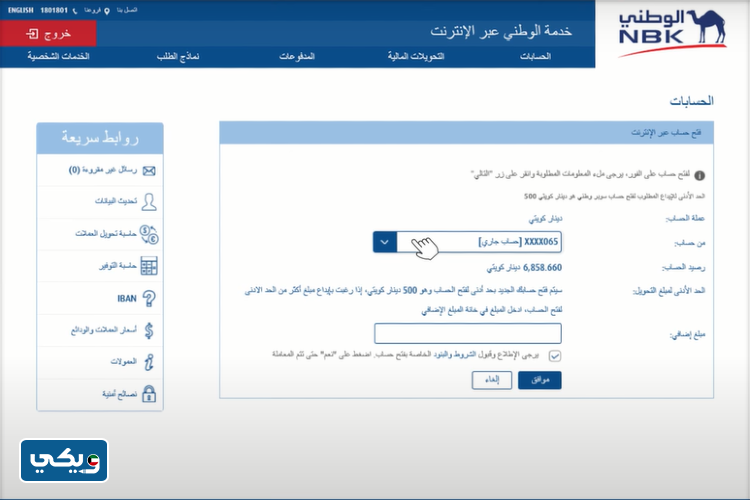Viewport: 750px width, 500px height.
Task: Click the dollar sign rates icon
Action: click(149, 330)
